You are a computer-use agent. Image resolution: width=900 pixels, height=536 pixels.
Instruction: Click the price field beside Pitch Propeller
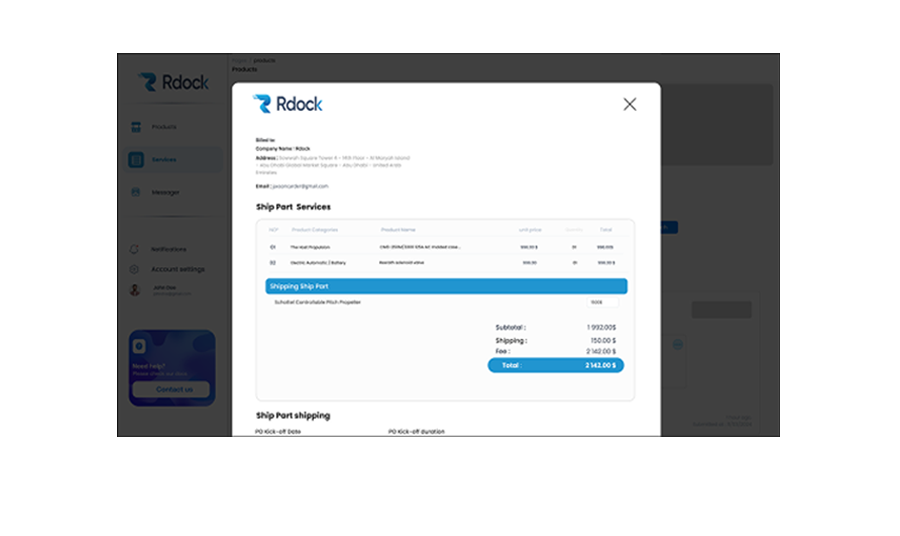601,302
